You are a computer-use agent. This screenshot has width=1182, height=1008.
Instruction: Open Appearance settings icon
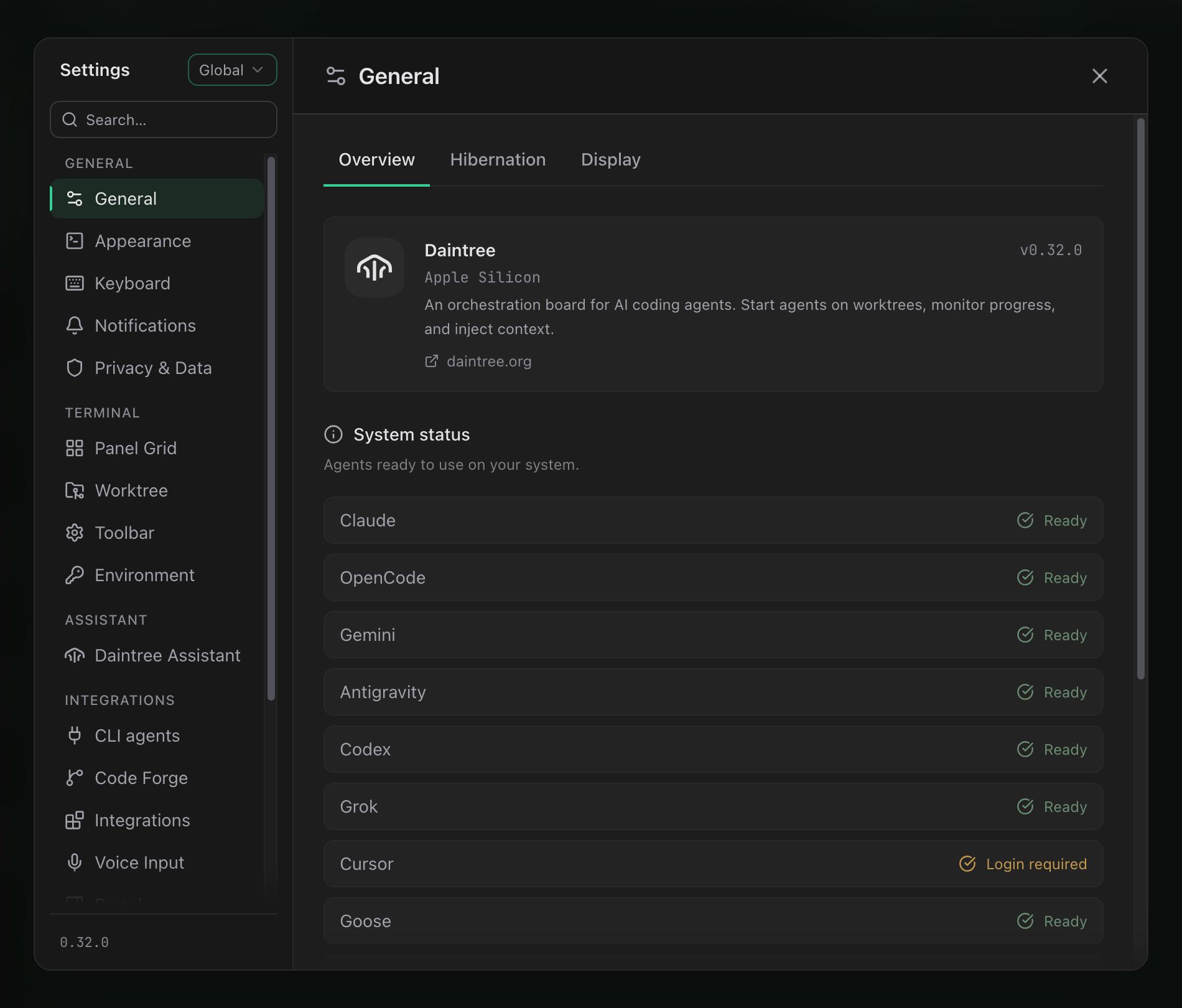(75, 241)
